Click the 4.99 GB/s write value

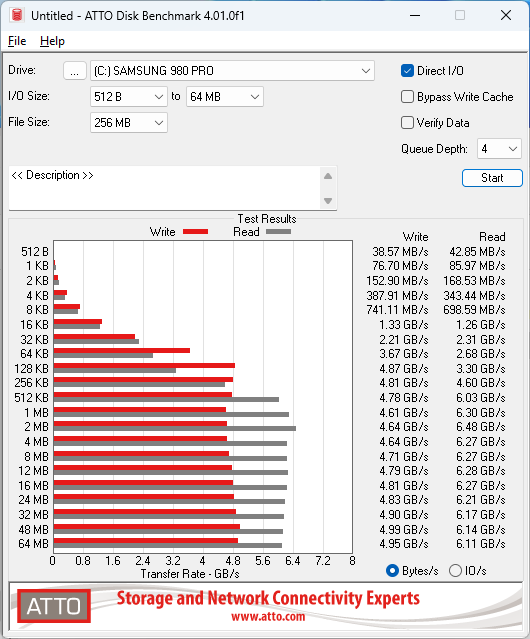click(404, 529)
